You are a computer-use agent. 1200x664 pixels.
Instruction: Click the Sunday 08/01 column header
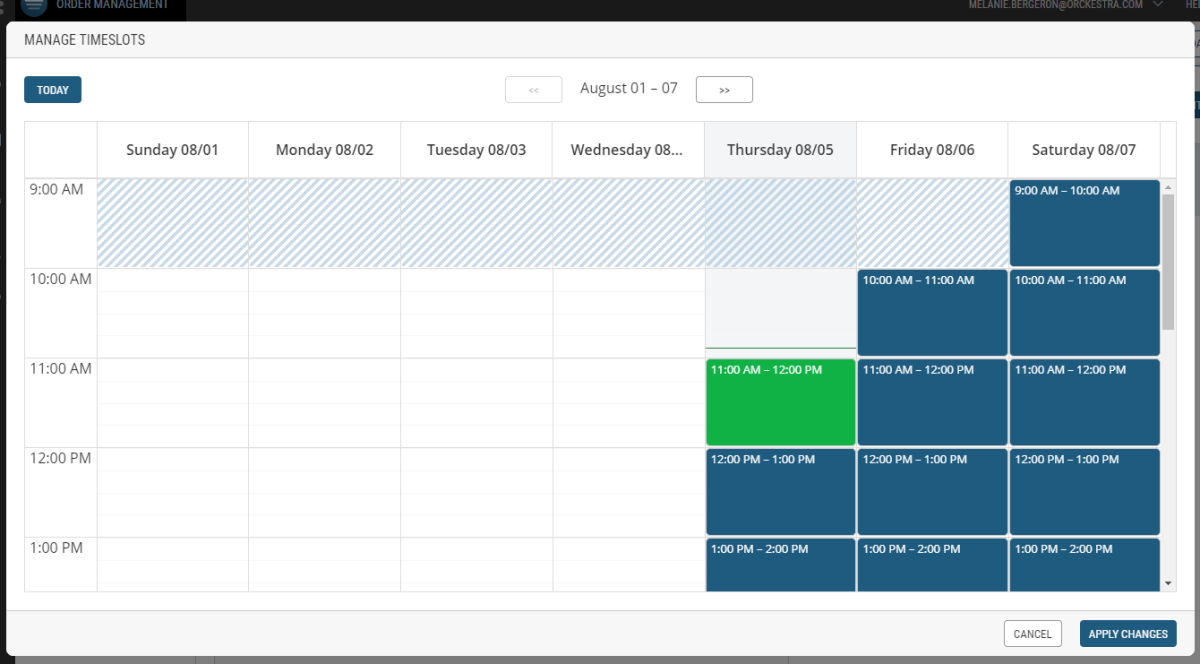tap(172, 150)
